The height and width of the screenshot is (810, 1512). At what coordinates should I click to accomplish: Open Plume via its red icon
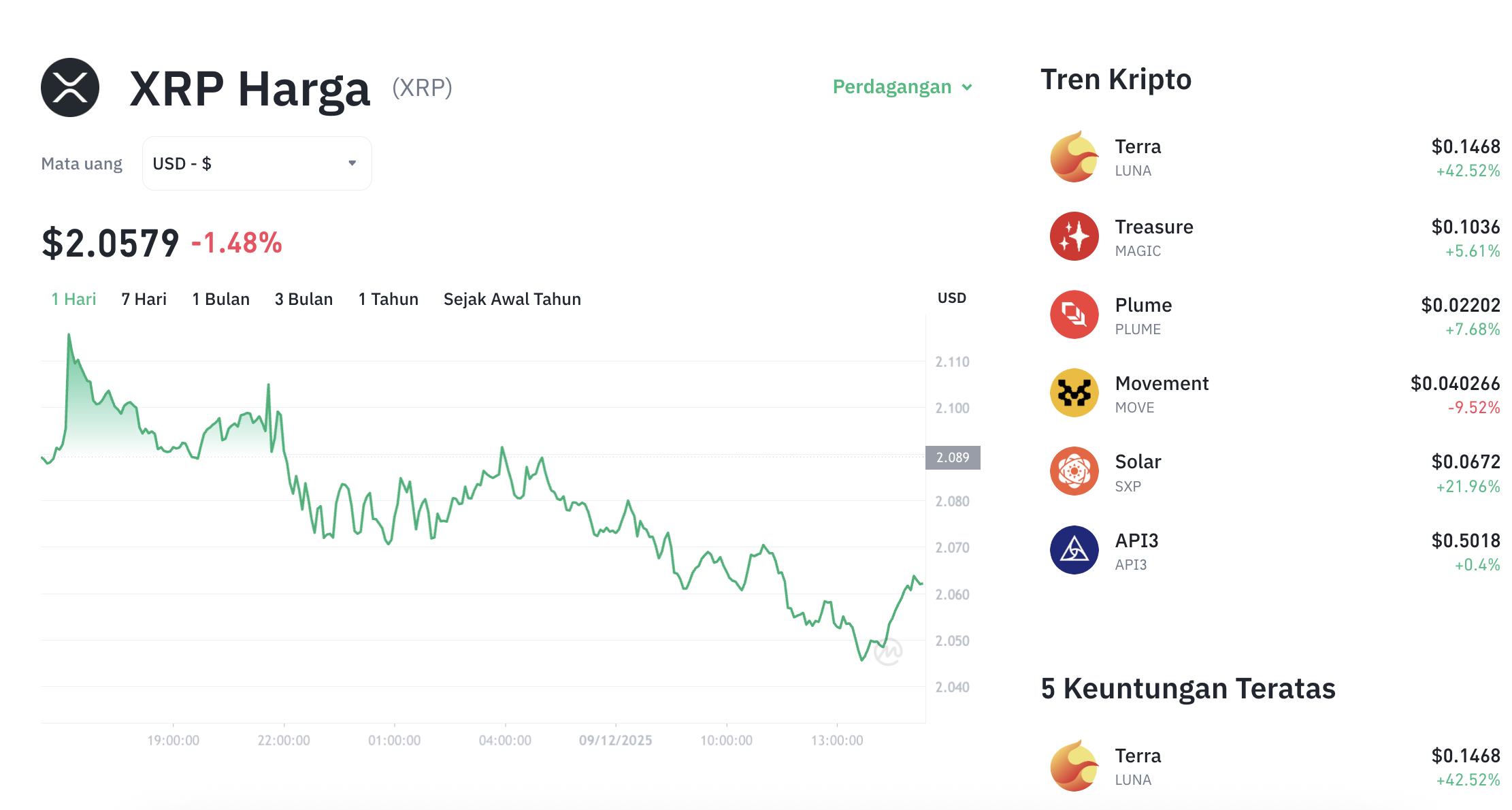click(x=1074, y=314)
